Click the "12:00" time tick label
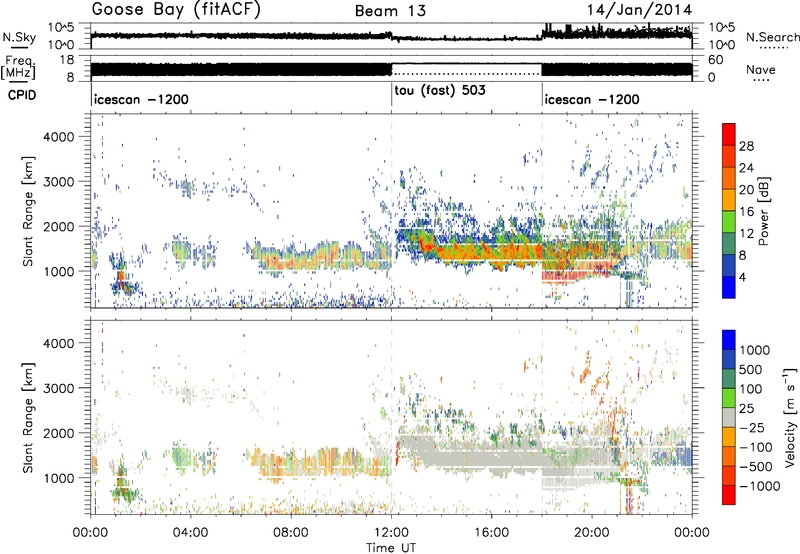 pyautogui.click(x=391, y=533)
